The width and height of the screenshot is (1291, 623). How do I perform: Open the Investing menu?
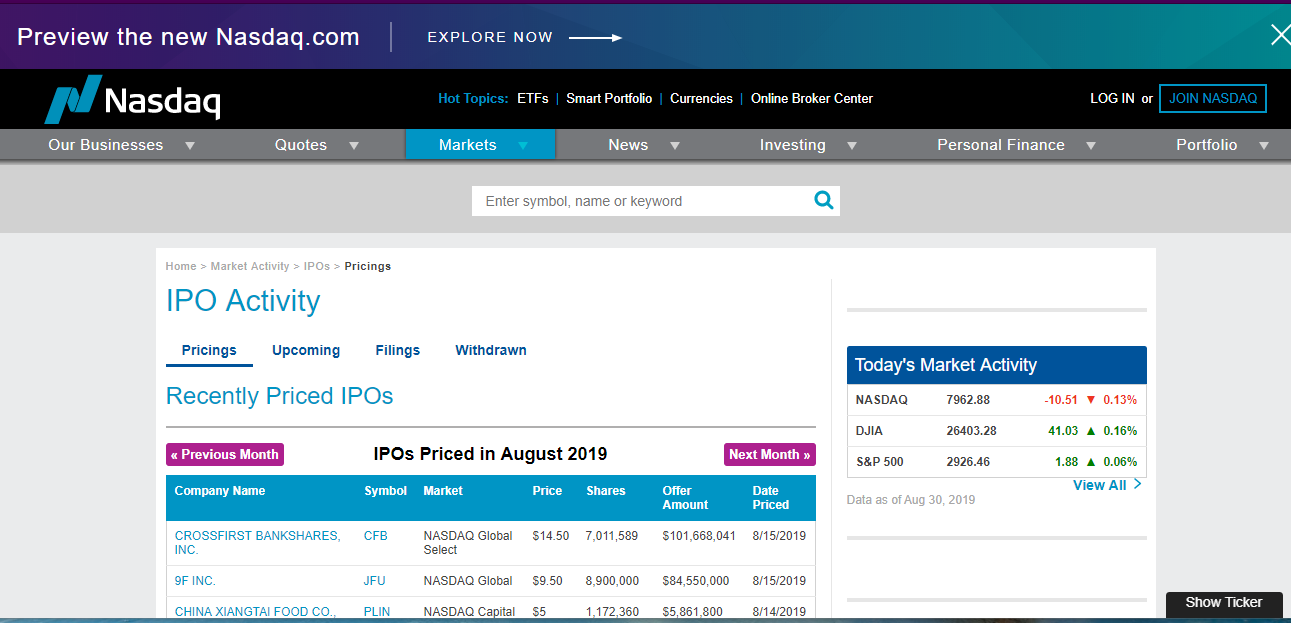(x=792, y=145)
